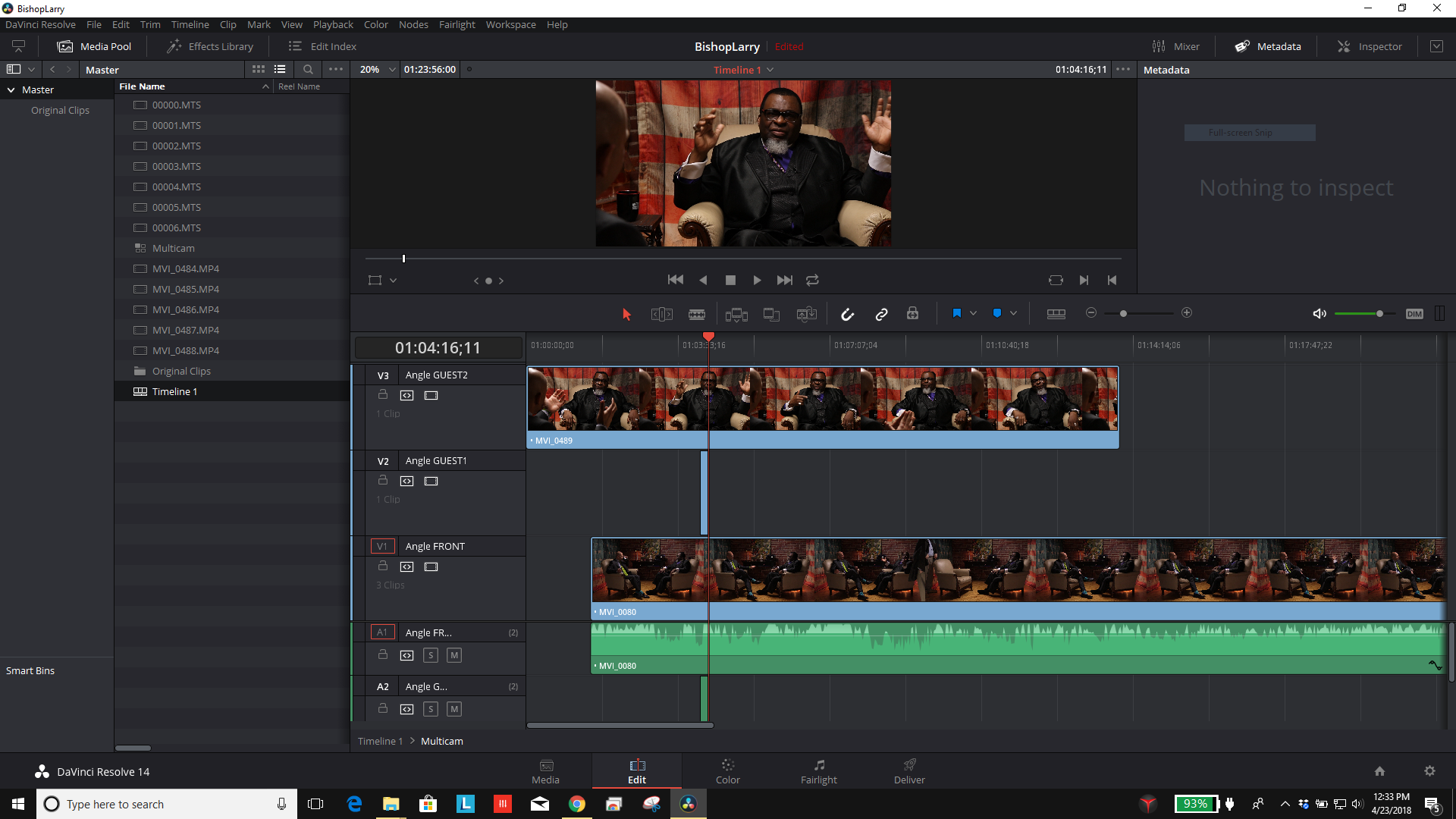Stop playback in the viewer
The image size is (1456, 819).
click(730, 280)
